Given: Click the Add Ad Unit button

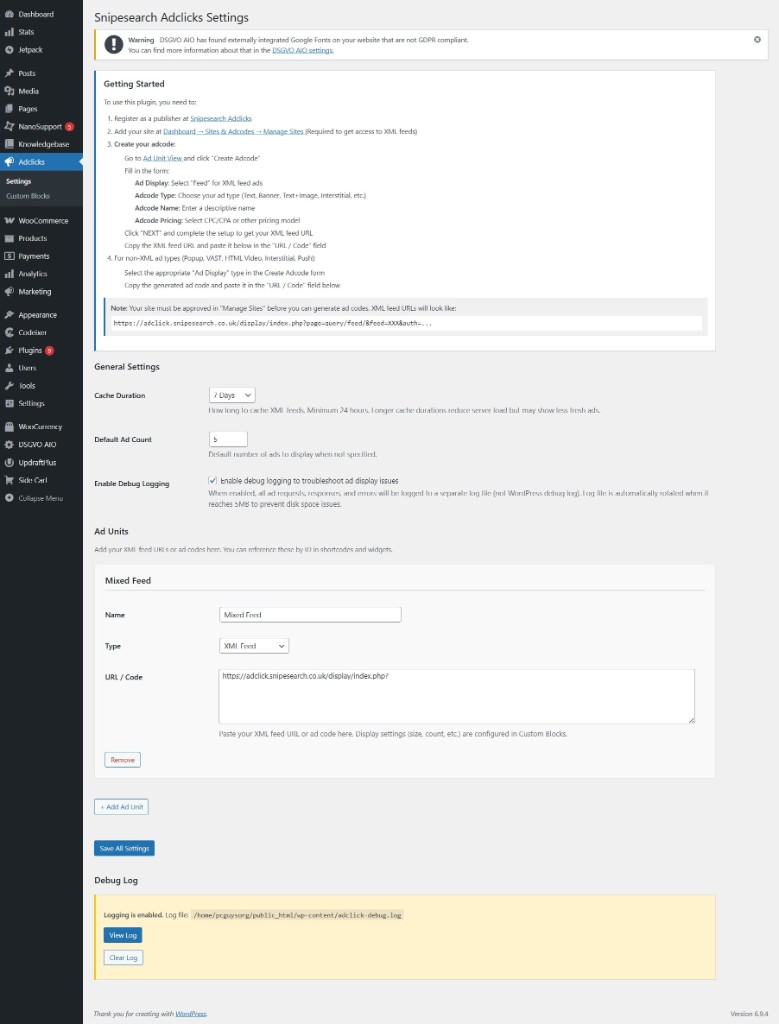Looking at the screenshot, I should [121, 807].
